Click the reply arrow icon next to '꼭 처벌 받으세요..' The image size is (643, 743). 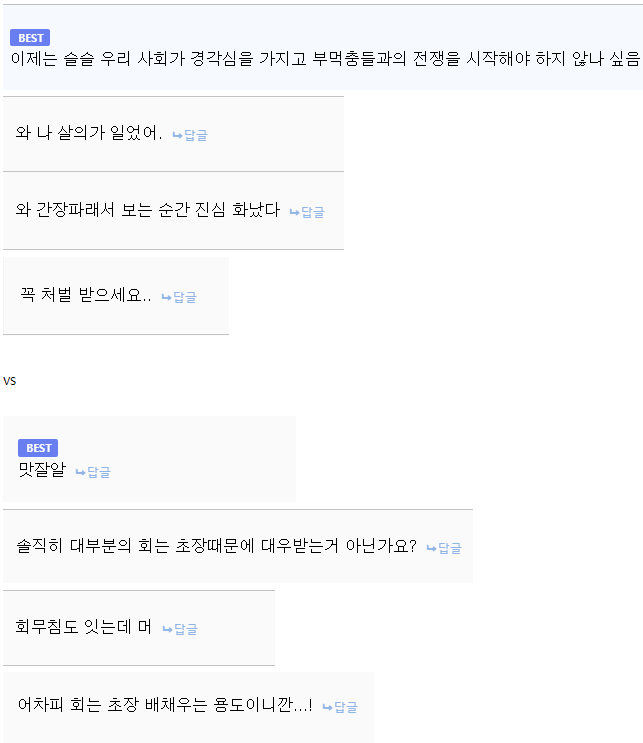click(166, 297)
